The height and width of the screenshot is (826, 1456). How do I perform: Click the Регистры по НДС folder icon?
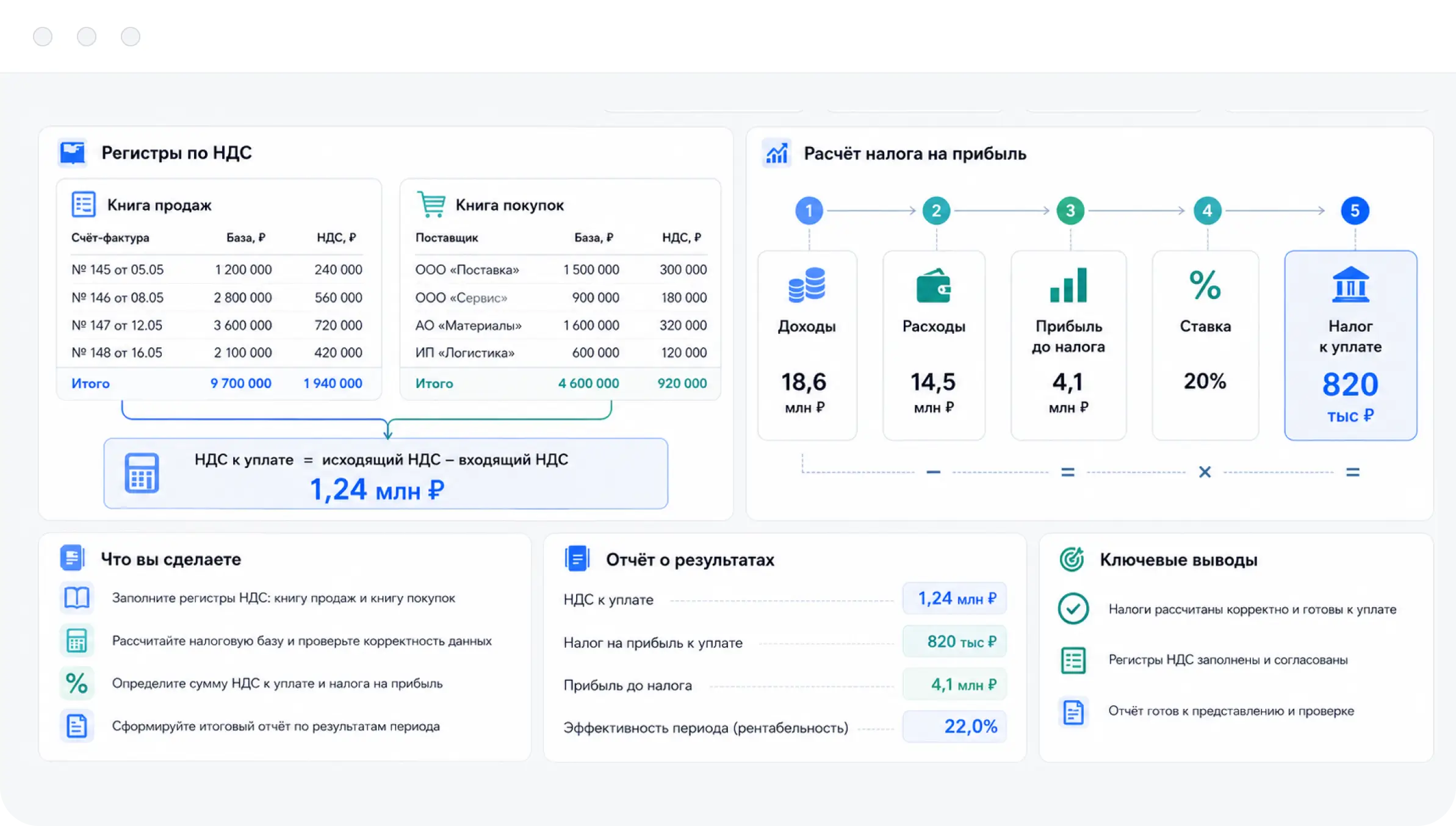[73, 153]
